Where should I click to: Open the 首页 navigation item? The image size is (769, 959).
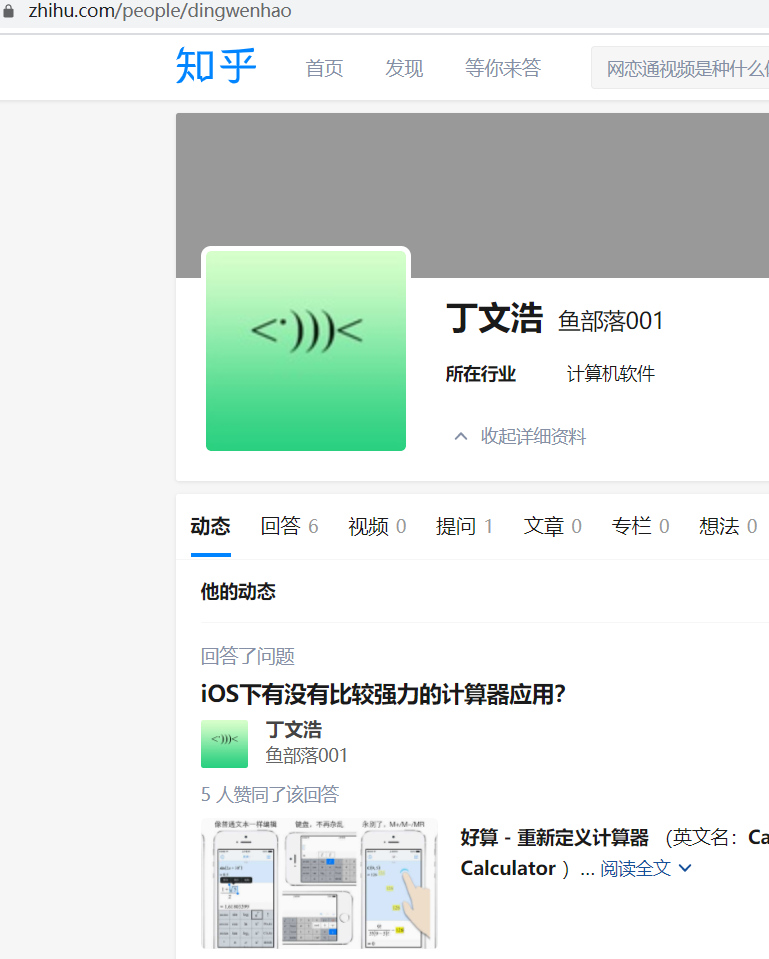(x=324, y=68)
